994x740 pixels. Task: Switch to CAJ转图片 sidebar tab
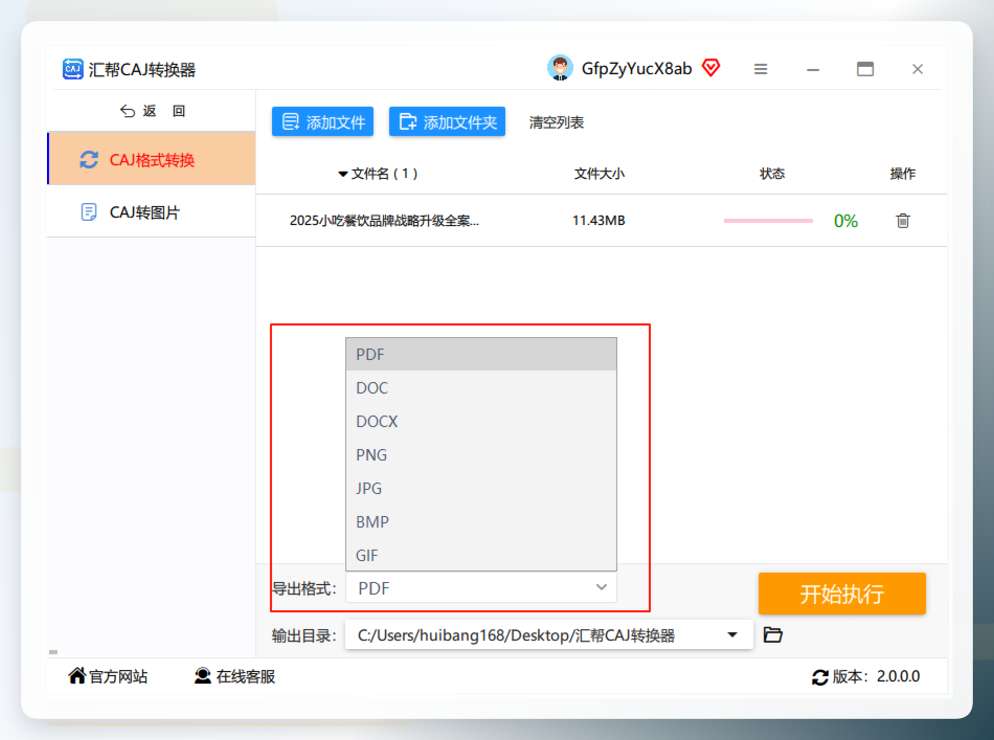tap(152, 212)
